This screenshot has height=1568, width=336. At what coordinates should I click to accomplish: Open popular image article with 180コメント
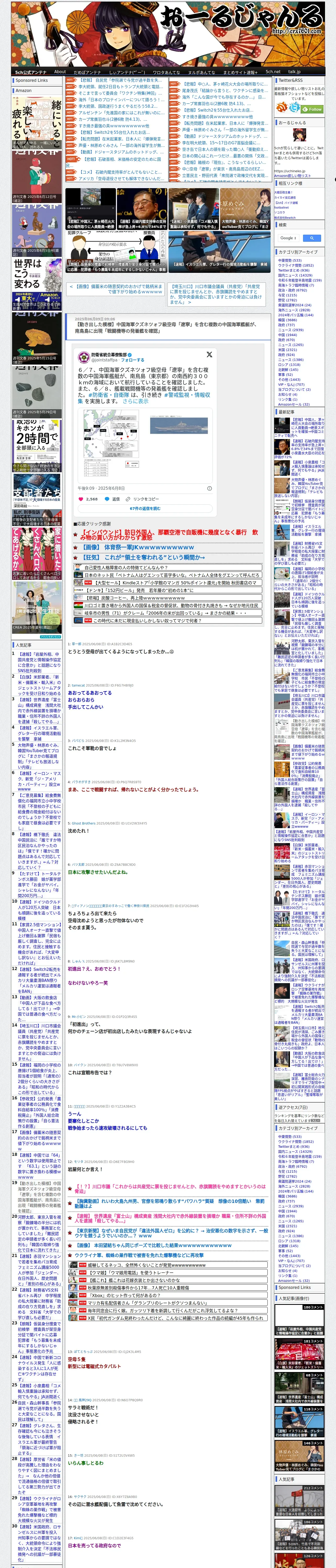(x=299, y=1320)
